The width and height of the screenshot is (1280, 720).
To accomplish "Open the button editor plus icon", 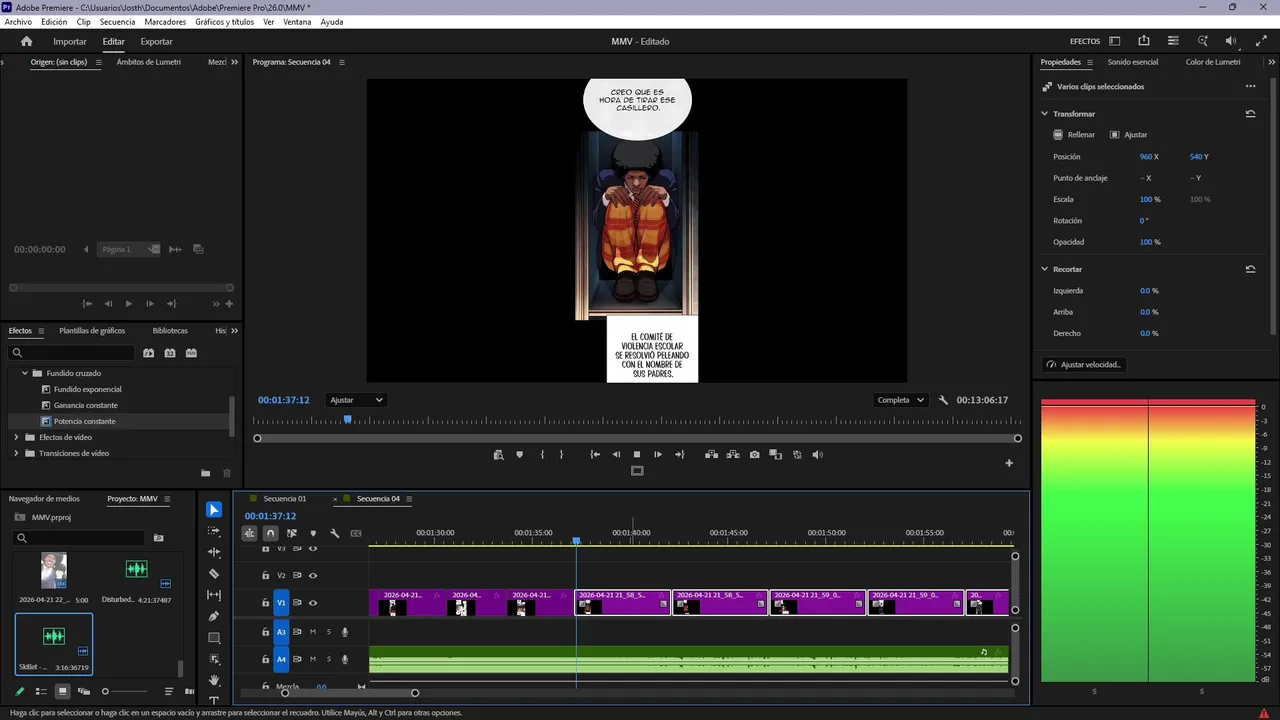I will click(1009, 463).
